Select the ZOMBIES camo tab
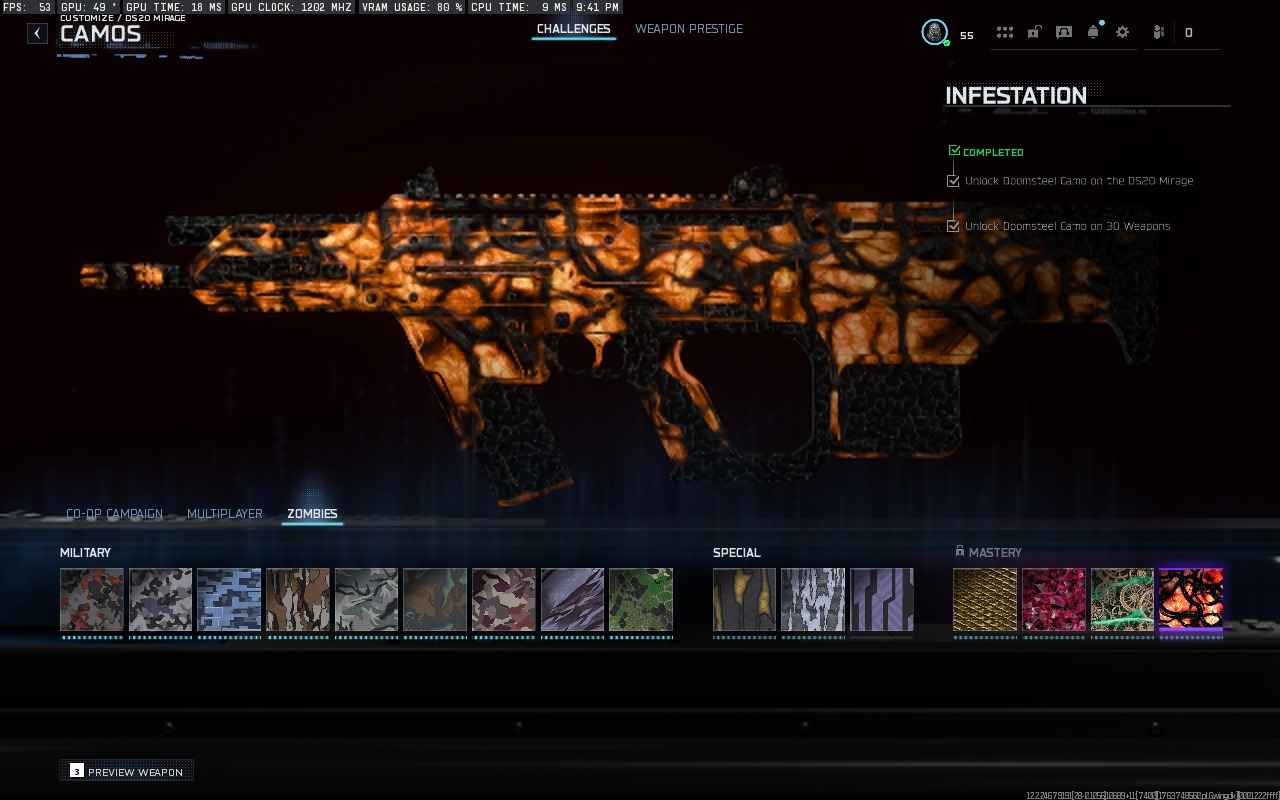This screenshot has height=800, width=1280. point(311,513)
